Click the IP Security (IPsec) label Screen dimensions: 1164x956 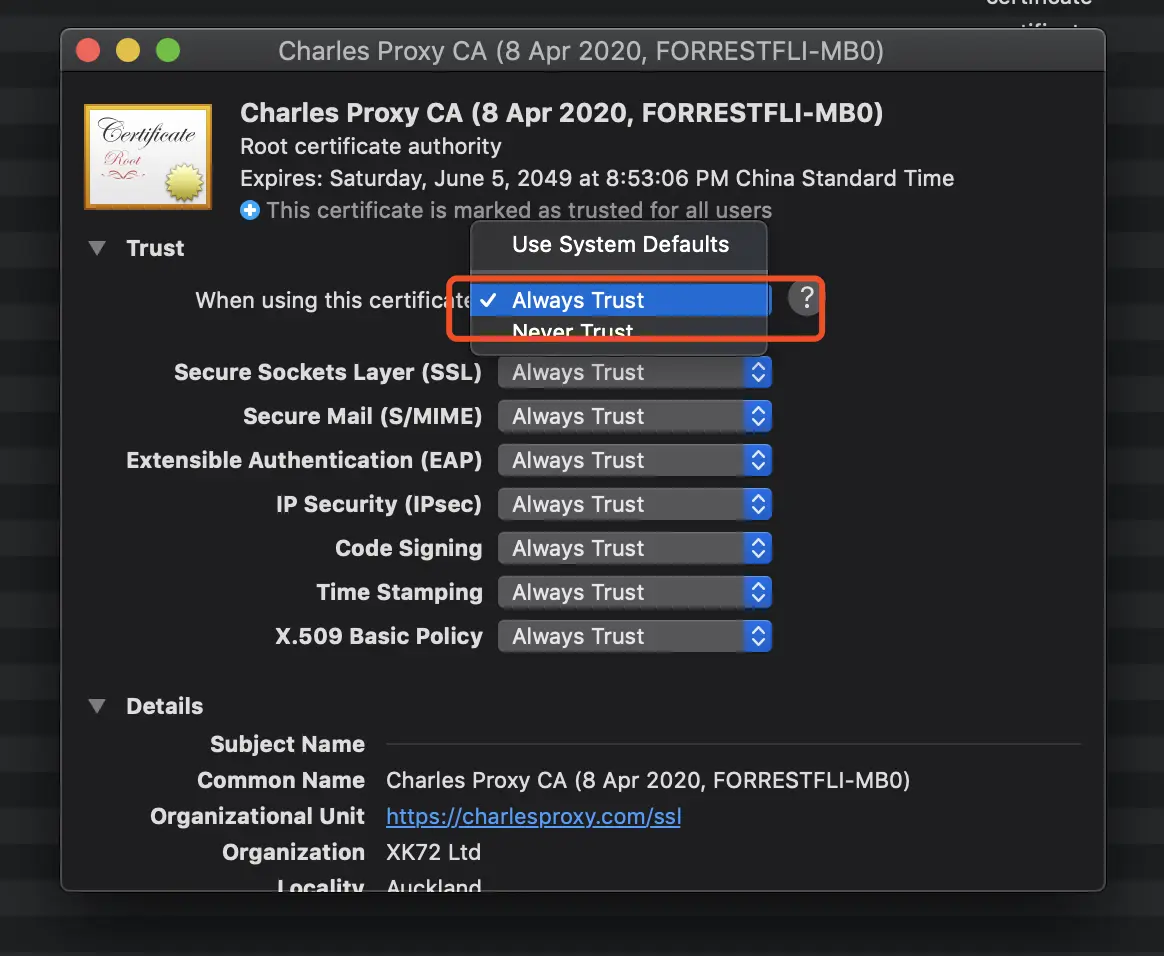(379, 504)
